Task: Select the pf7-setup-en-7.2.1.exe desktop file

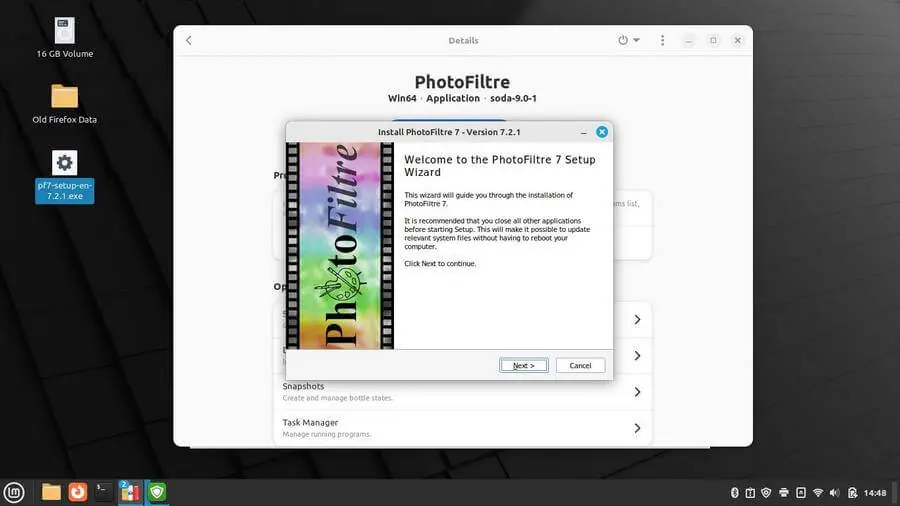Action: point(64,176)
